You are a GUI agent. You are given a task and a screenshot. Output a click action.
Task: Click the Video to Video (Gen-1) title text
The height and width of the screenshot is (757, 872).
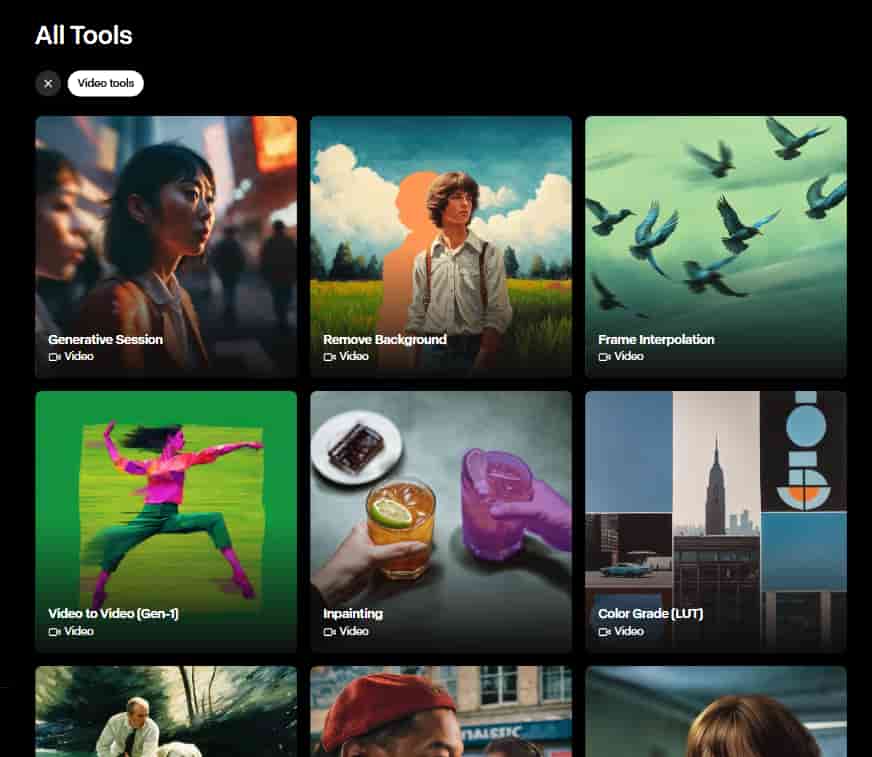click(x=113, y=613)
